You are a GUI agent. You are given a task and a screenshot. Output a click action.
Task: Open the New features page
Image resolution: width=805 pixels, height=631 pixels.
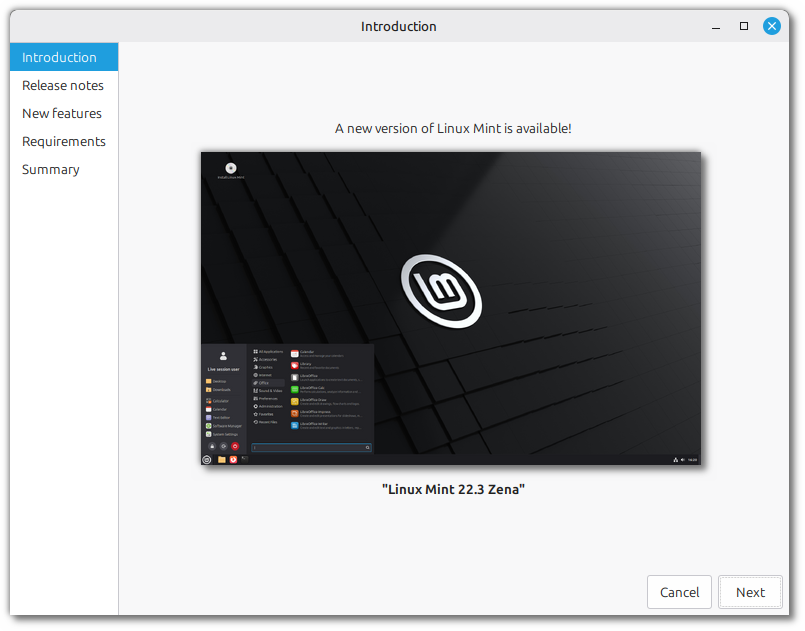[x=62, y=113]
